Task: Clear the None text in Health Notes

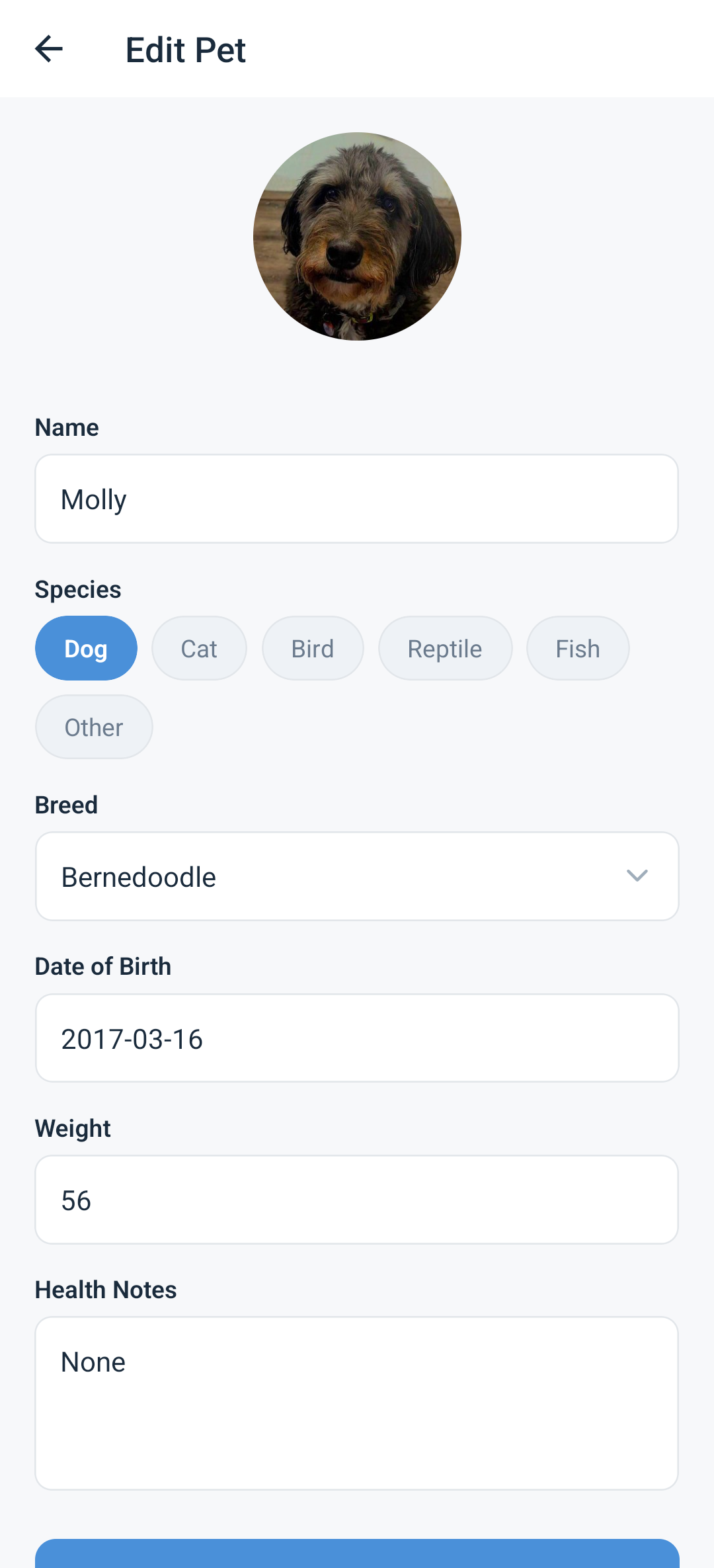Action: [93, 1360]
